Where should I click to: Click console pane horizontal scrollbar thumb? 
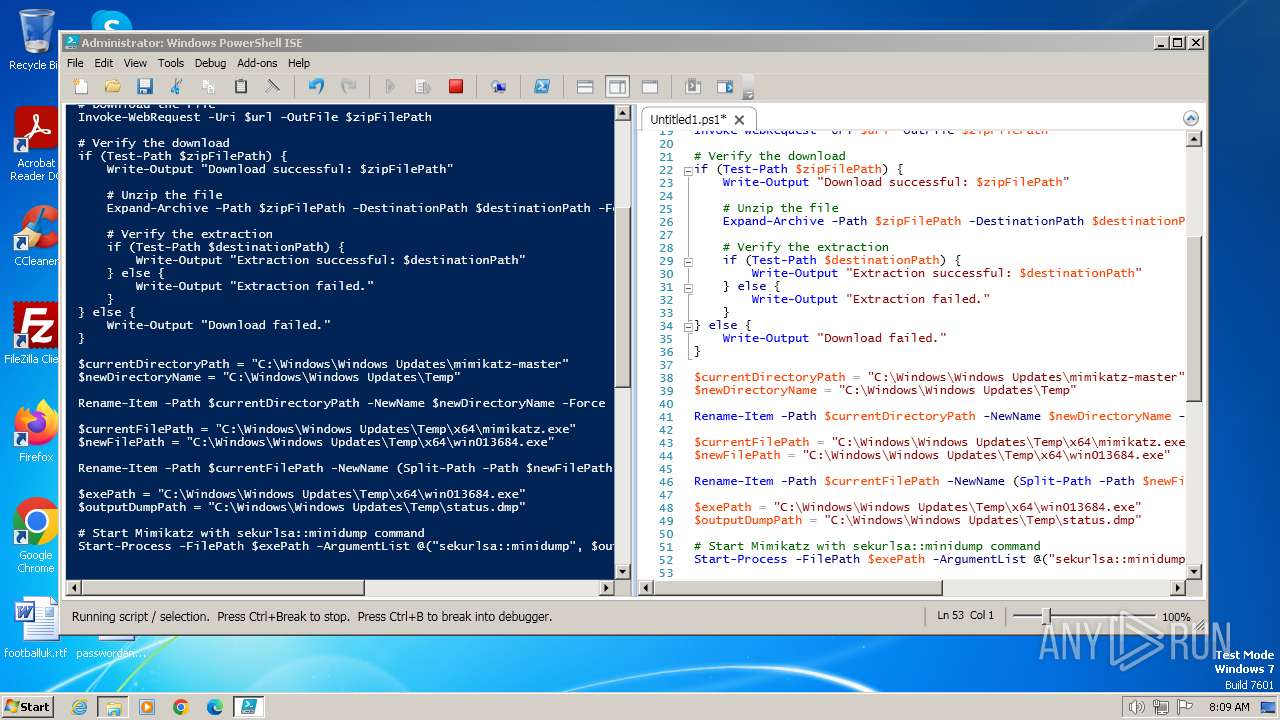click(x=222, y=588)
